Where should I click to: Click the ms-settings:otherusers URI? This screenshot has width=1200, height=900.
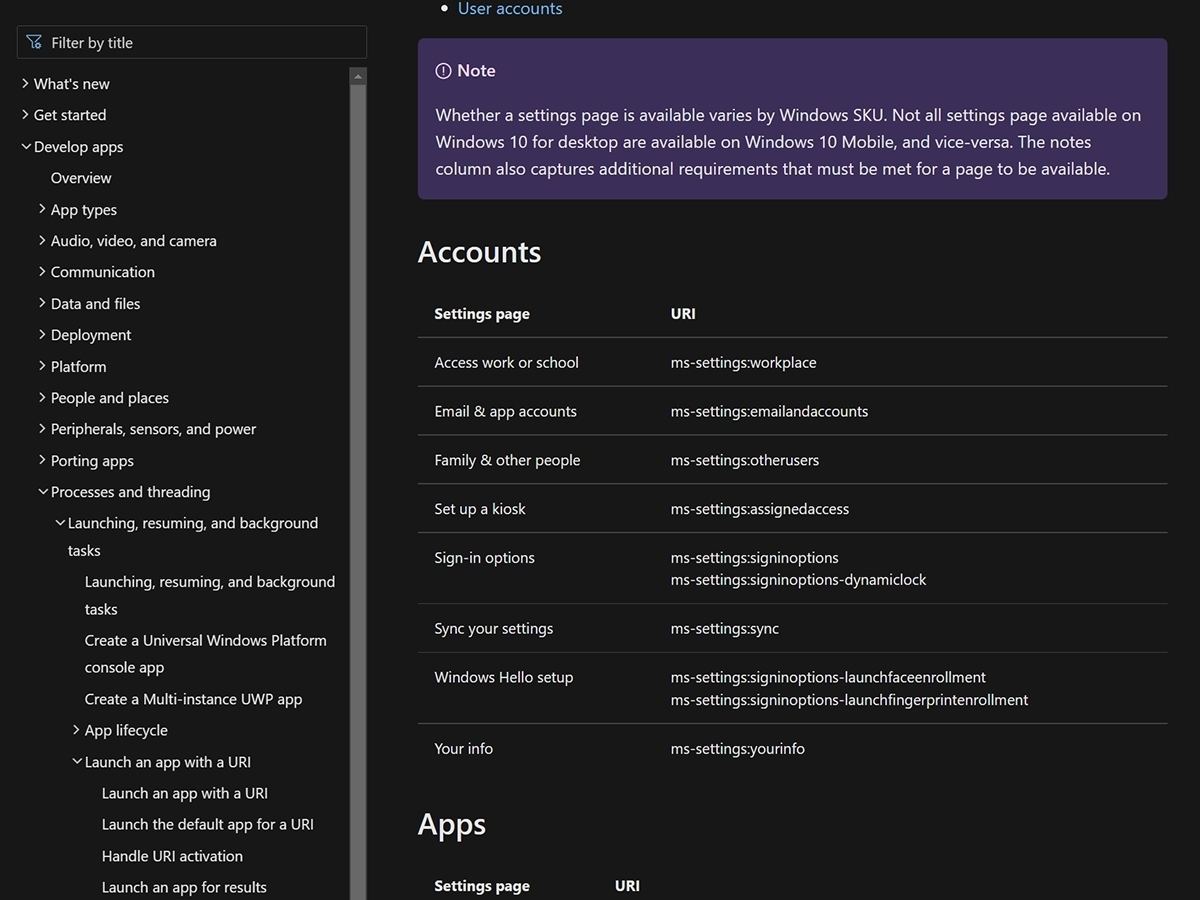[745, 461]
